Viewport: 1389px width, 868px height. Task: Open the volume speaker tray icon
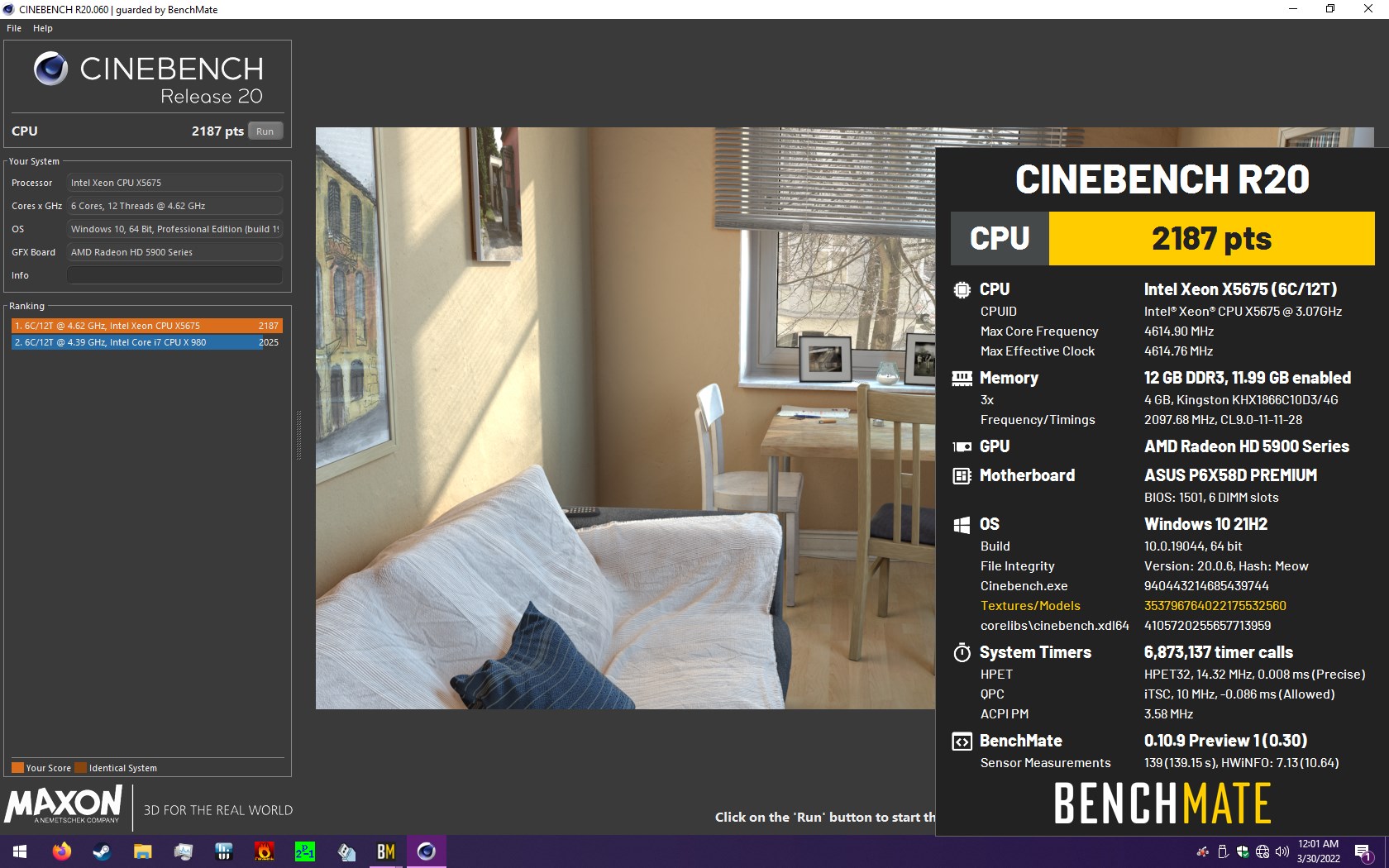(x=1282, y=851)
